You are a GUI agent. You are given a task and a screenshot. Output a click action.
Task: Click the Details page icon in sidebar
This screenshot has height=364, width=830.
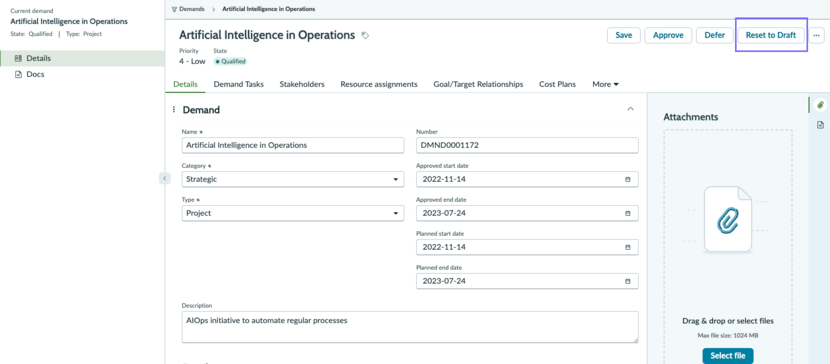[19, 58]
